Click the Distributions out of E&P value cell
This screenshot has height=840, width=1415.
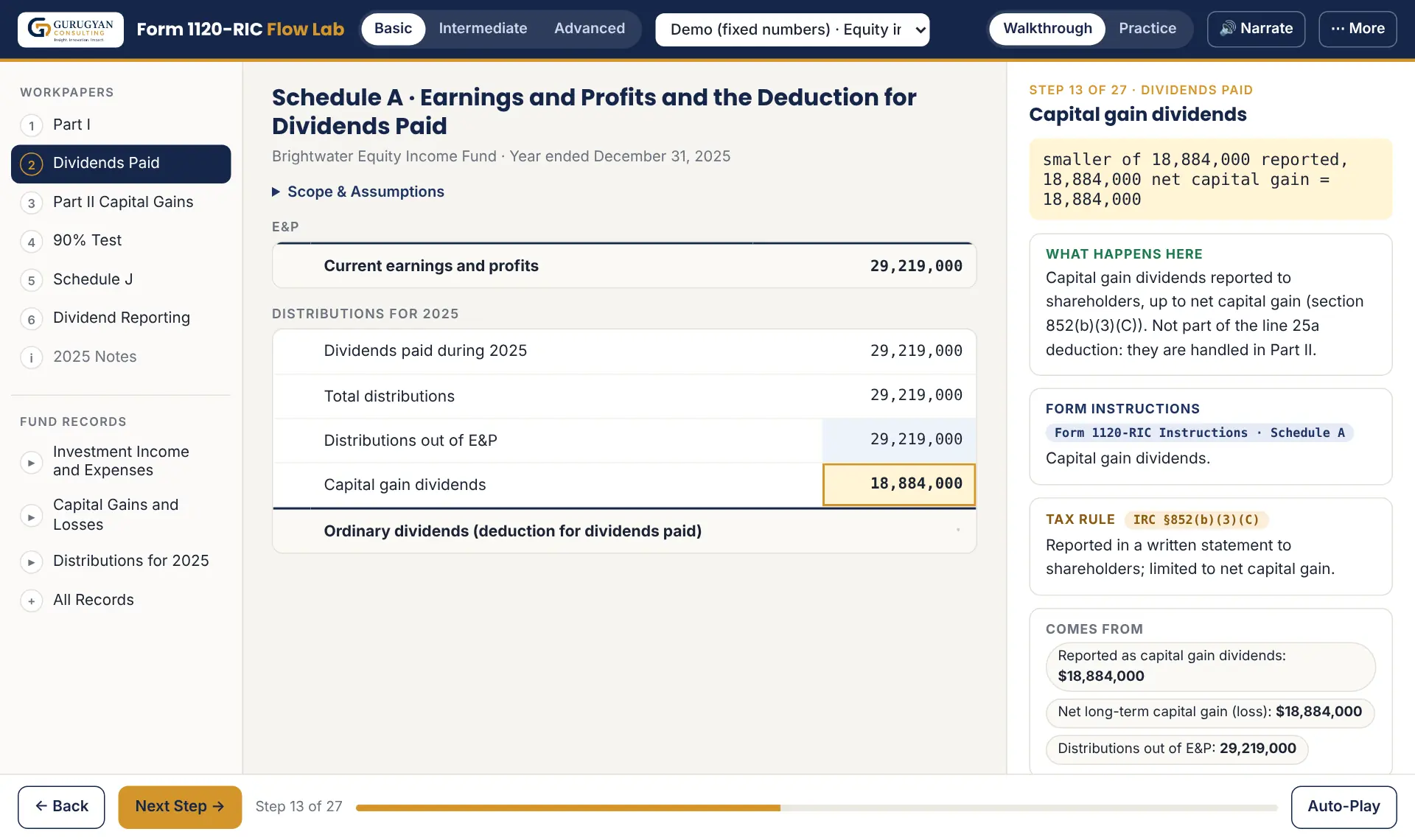[x=899, y=440]
